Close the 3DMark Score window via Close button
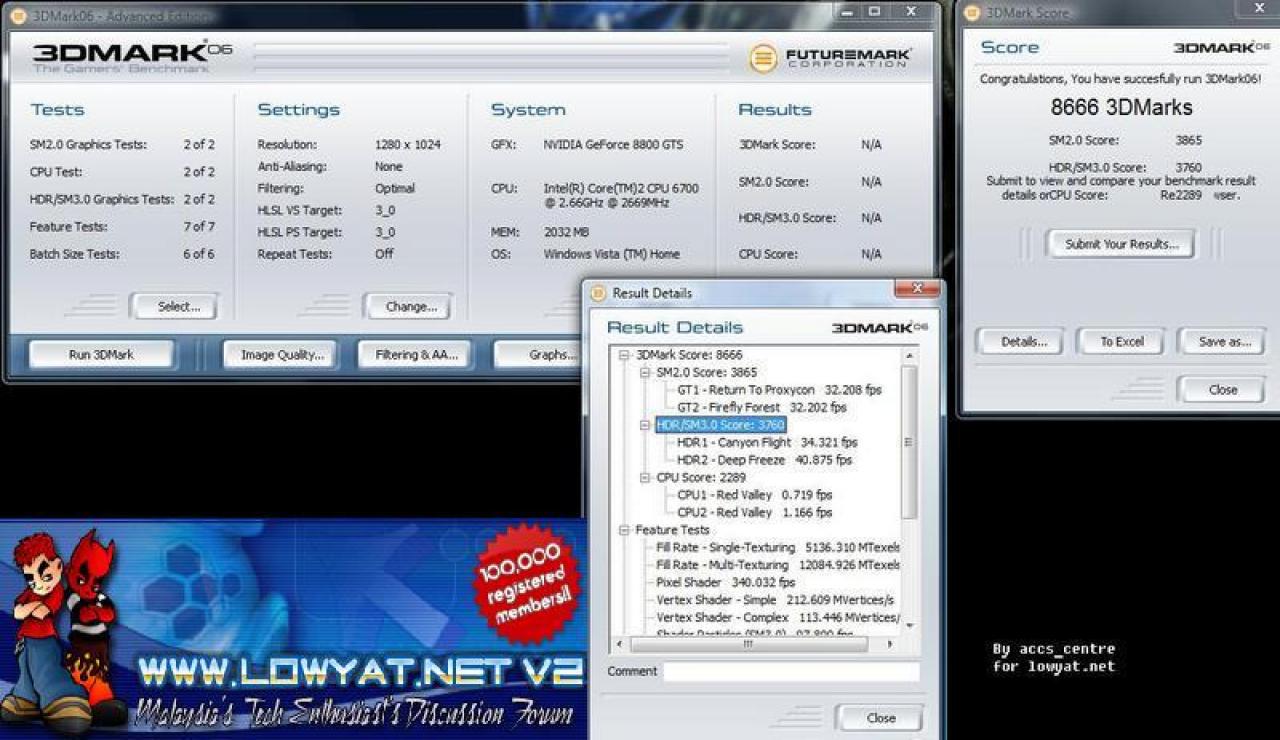This screenshot has height=740, width=1280. 1221,390
